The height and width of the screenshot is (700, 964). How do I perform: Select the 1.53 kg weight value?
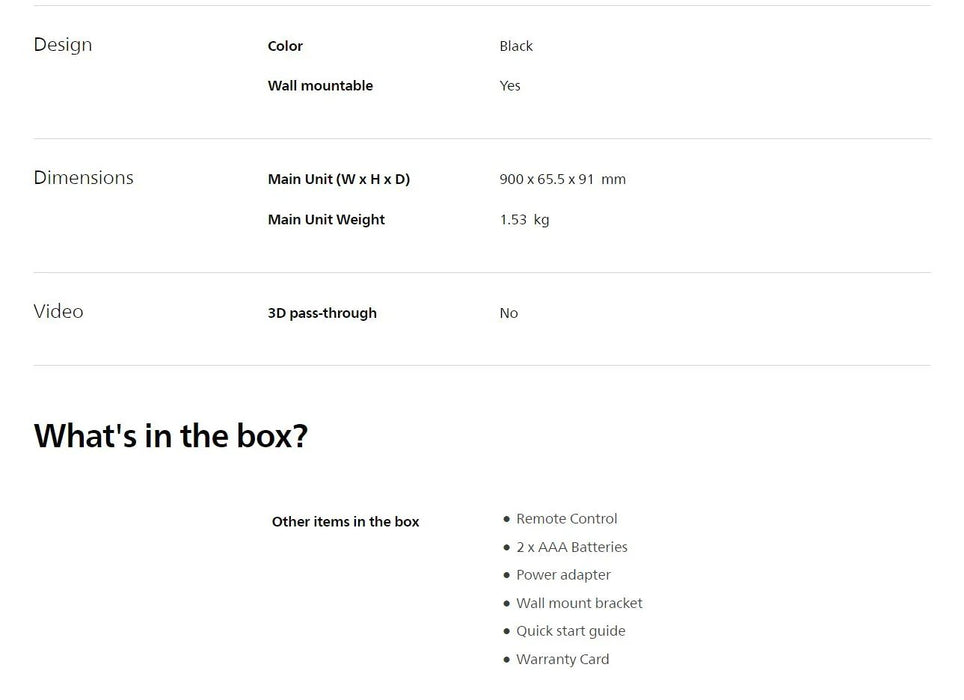(x=524, y=219)
